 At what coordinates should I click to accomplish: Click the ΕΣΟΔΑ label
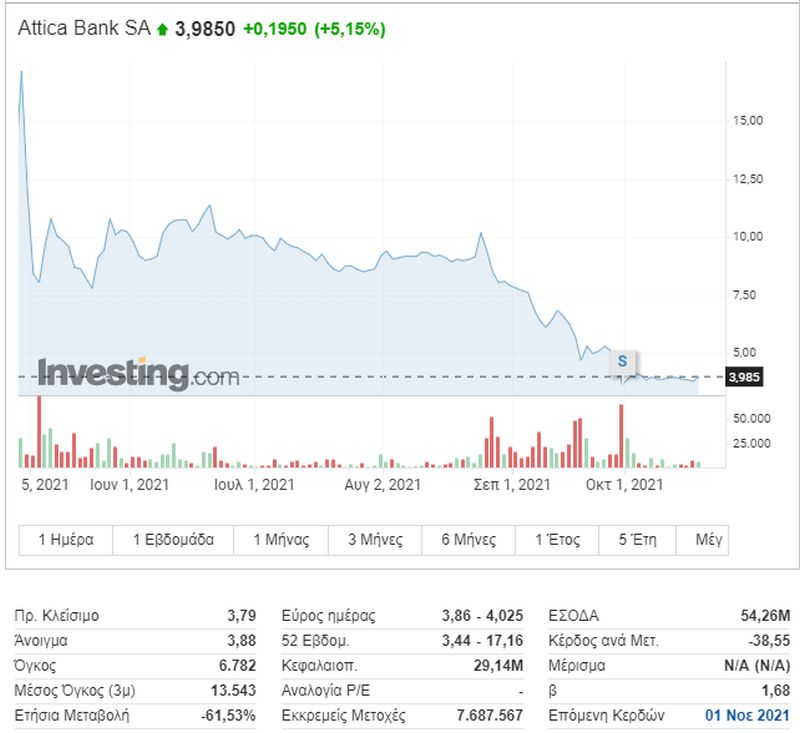[x=573, y=615]
